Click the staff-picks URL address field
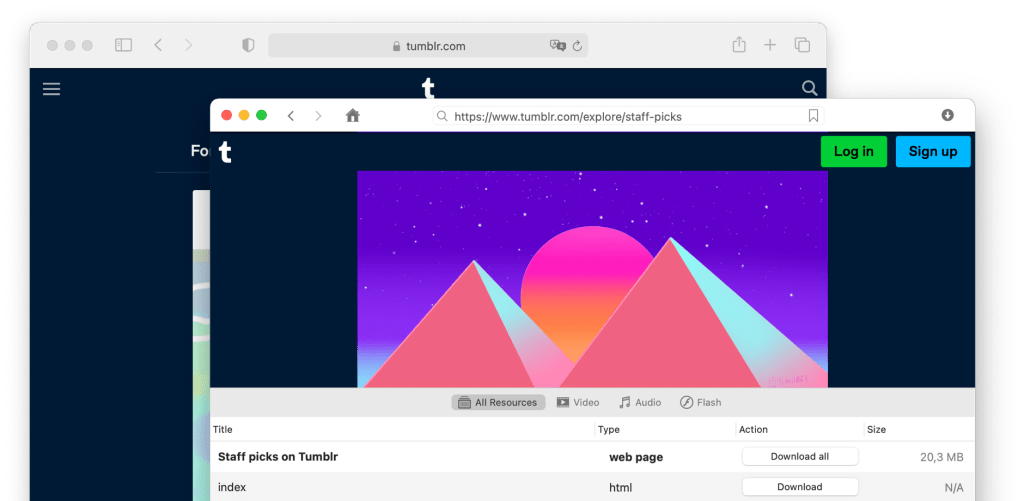Screen dimensions: 1024x501 pyautogui.click(x=620, y=116)
